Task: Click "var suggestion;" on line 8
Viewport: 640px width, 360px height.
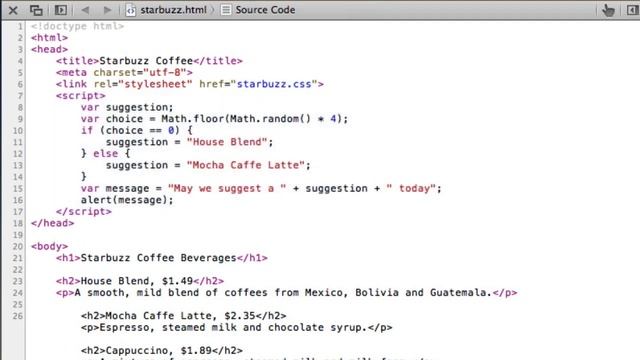Action: click(x=127, y=107)
